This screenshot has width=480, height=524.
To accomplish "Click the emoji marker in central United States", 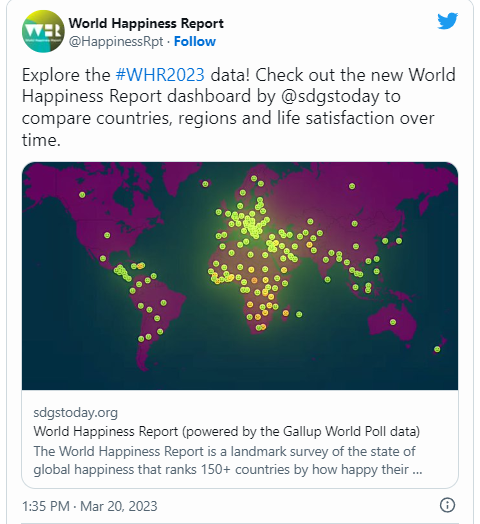I will point(107,235).
